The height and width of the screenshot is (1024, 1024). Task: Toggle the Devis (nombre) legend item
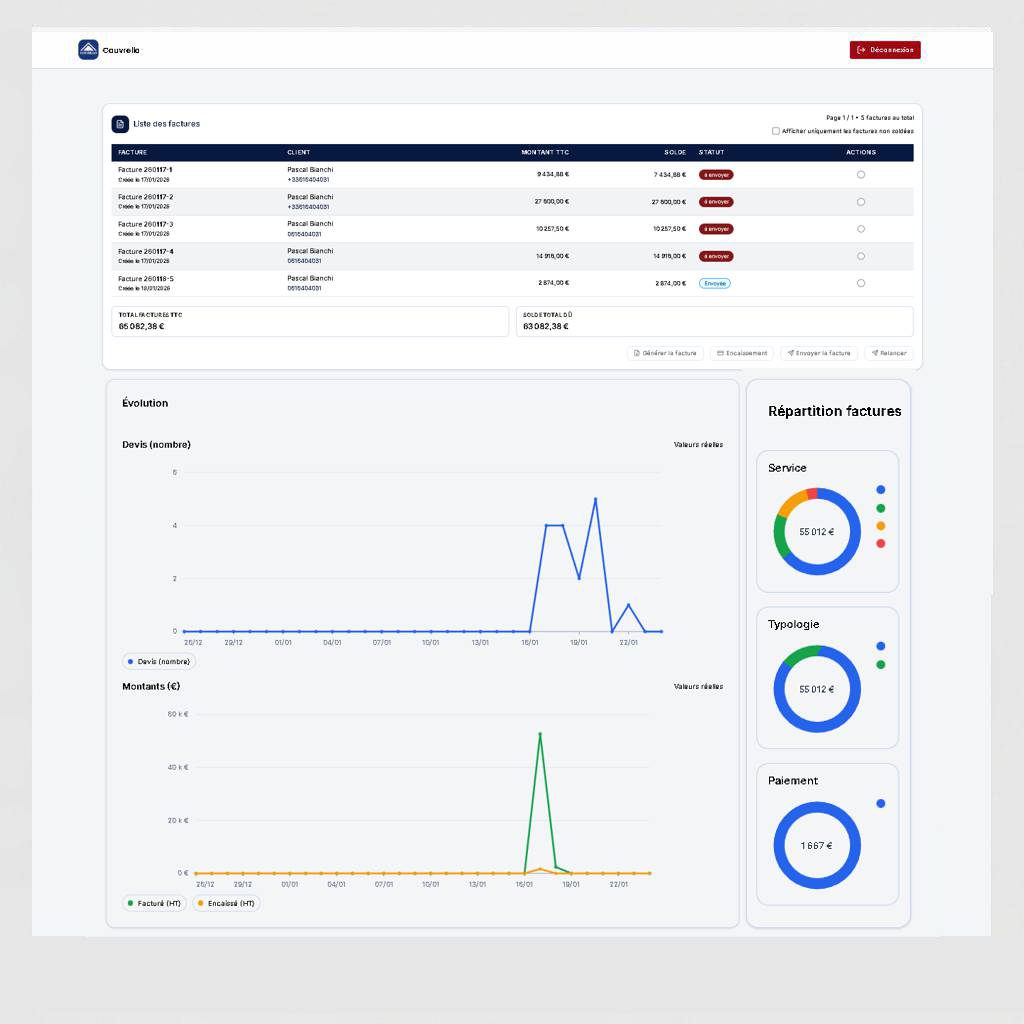pos(160,662)
